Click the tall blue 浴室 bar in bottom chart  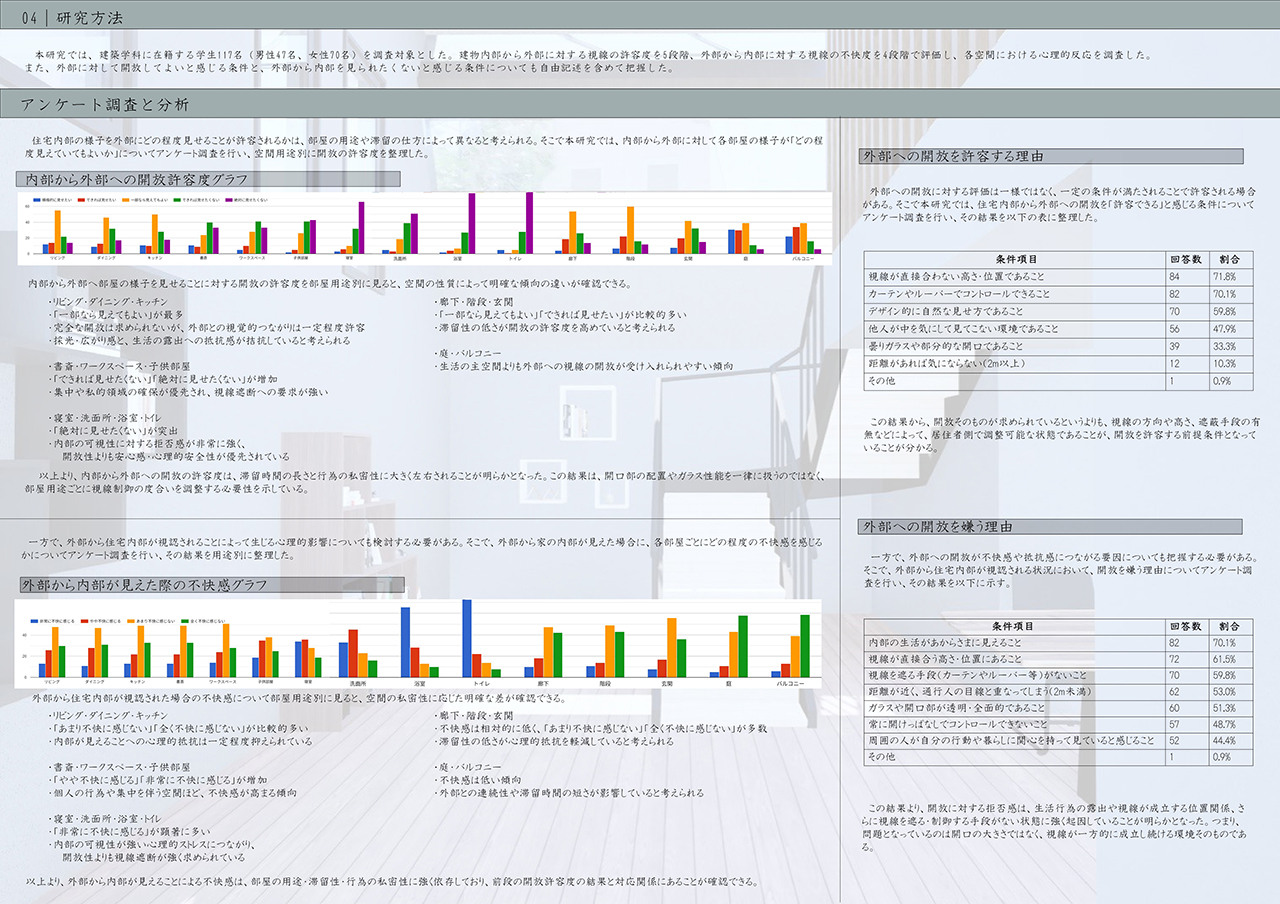coord(405,642)
